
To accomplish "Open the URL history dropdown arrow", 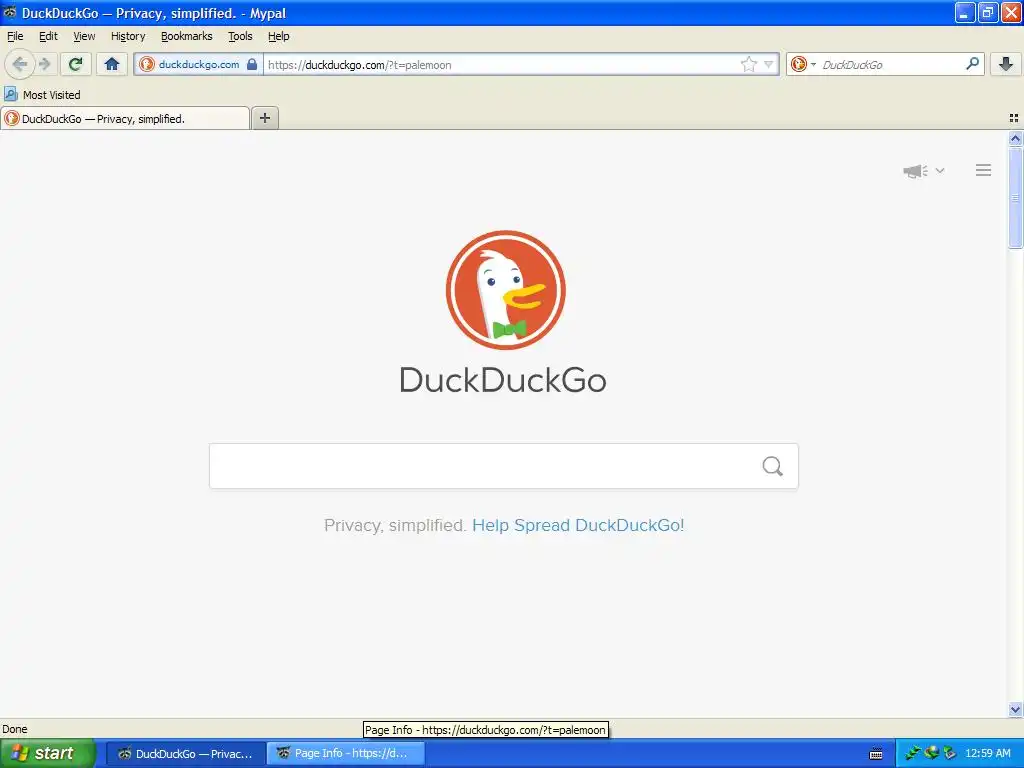I will (769, 64).
